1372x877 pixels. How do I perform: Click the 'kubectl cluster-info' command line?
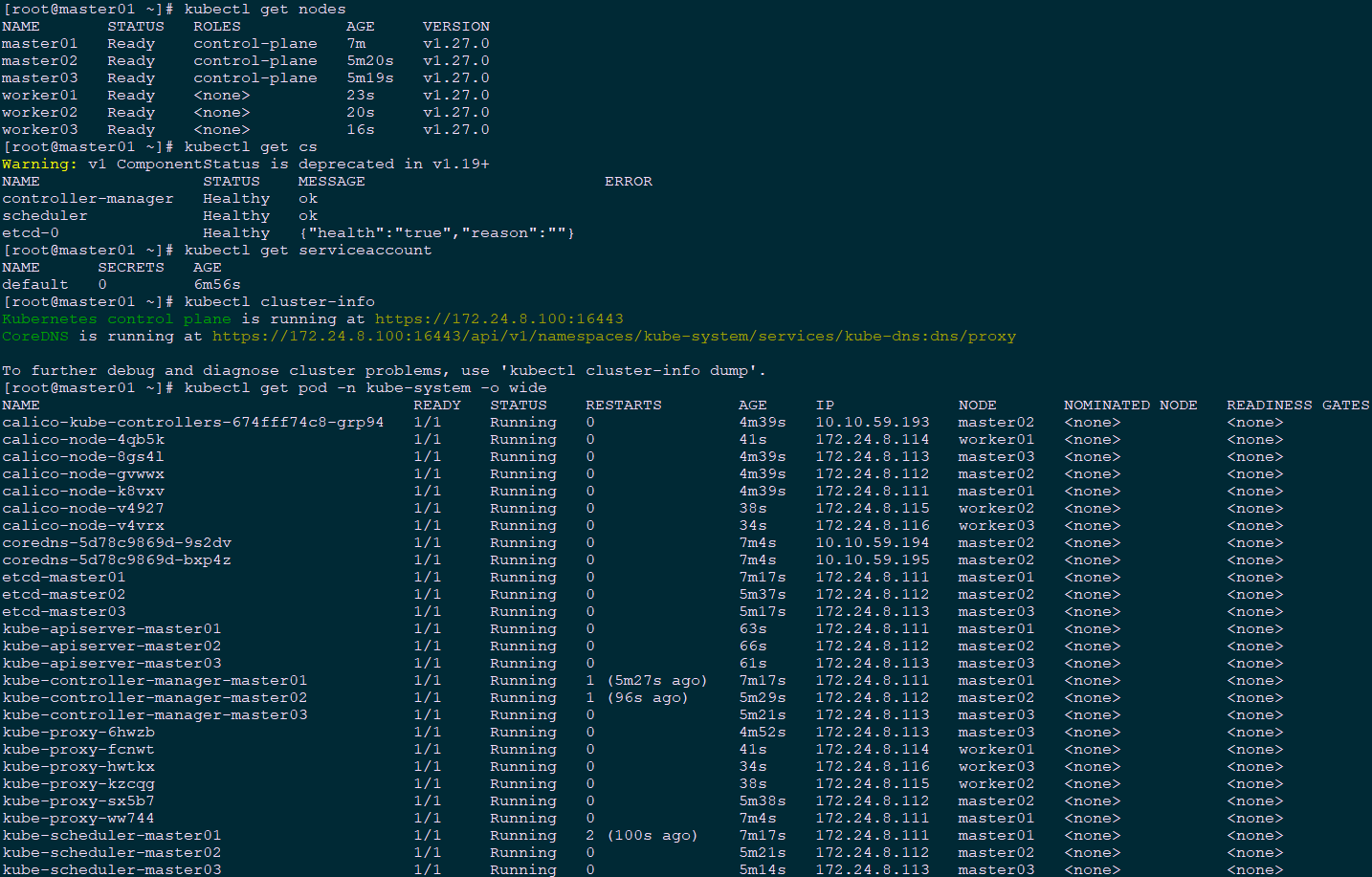pyautogui.click(x=278, y=302)
